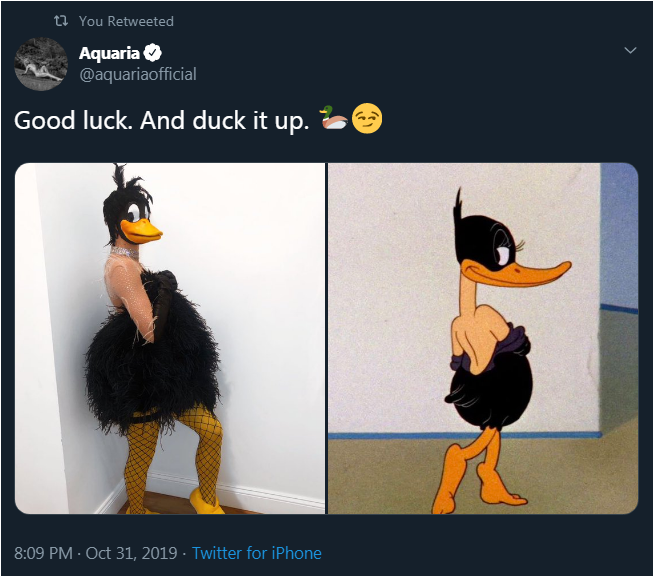
Task: Open the @aquariaofficial handle link
Action: pos(138,74)
